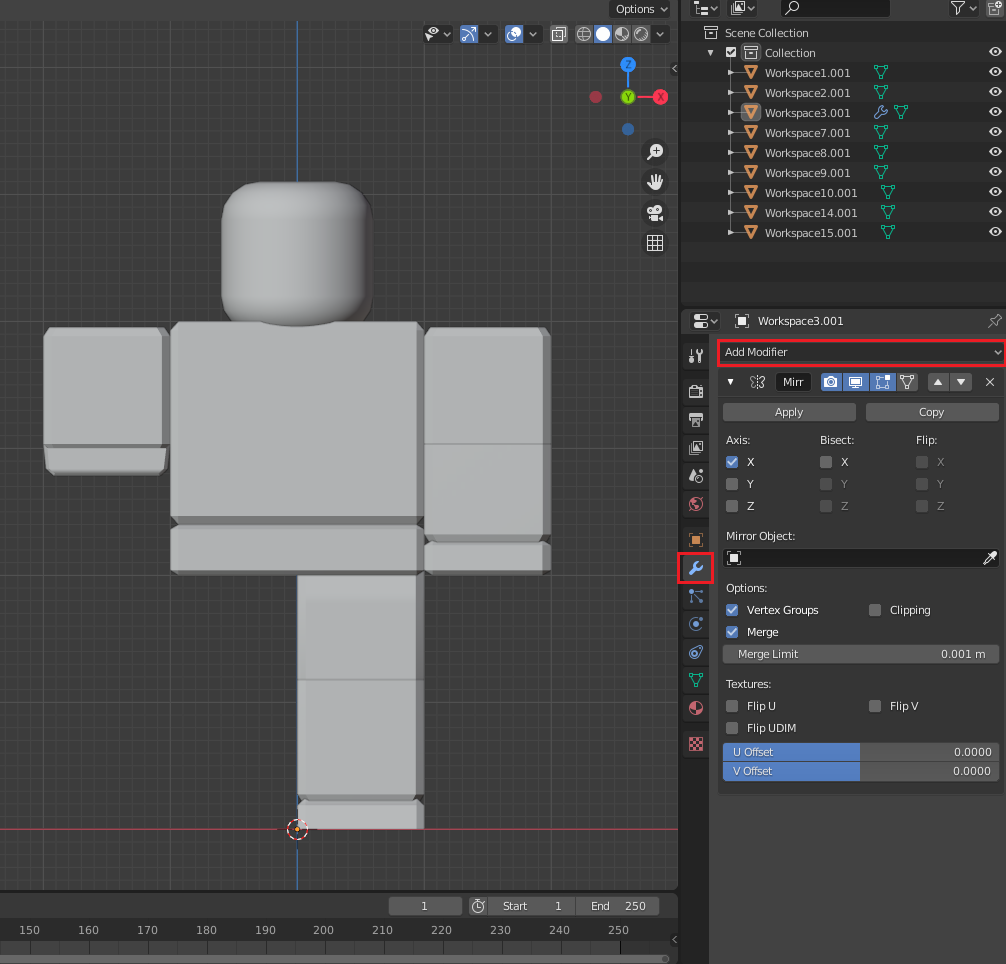
Task: Collapse the Mirror modifier panel triangle
Action: pyautogui.click(x=730, y=382)
